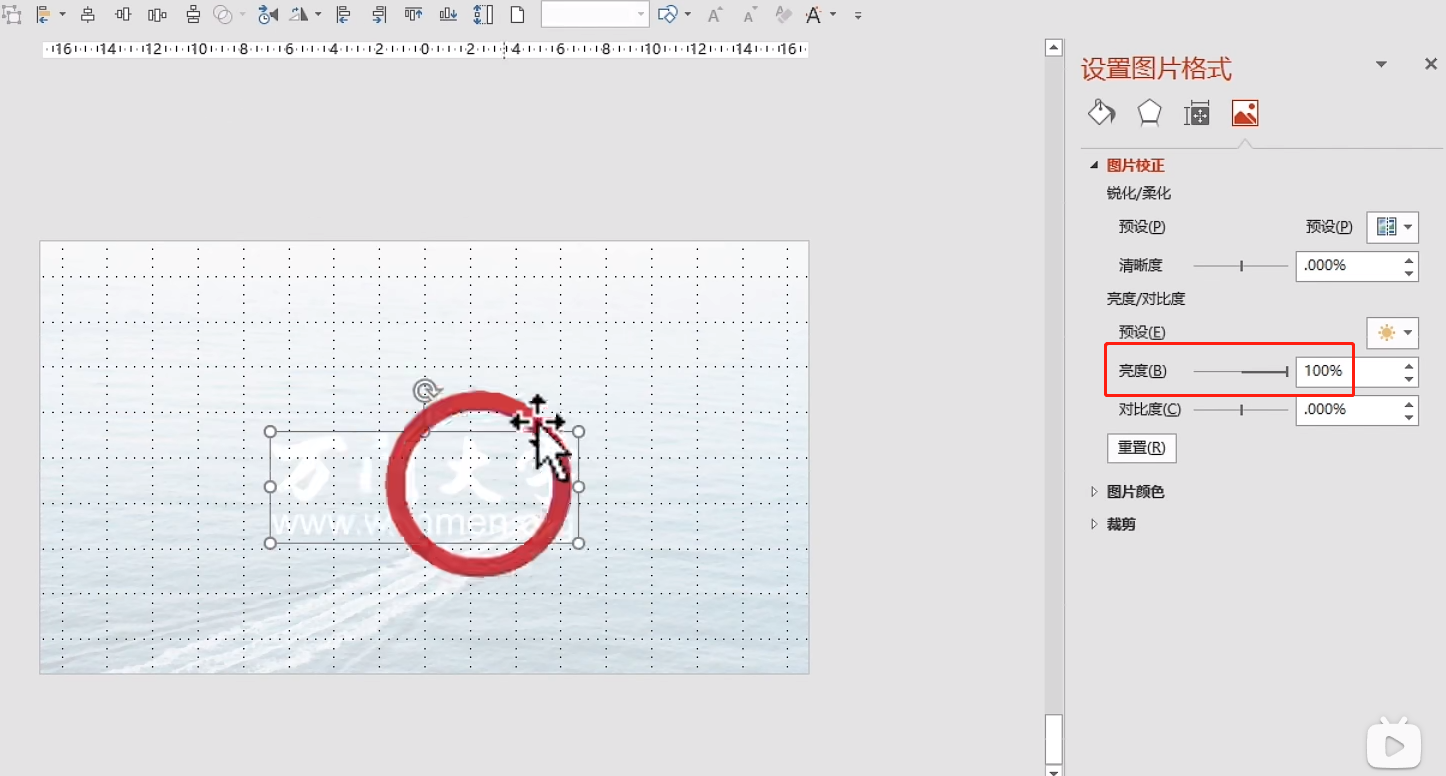Viewport: 1446px width, 776px height.
Task: Expand the 裁剪 section
Action: (1094, 524)
